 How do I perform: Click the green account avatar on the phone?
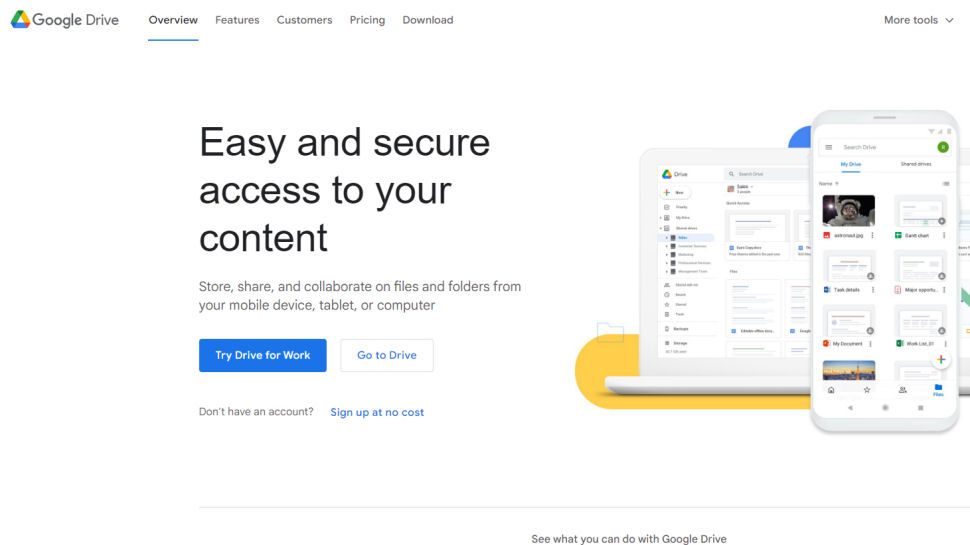pos(943,147)
